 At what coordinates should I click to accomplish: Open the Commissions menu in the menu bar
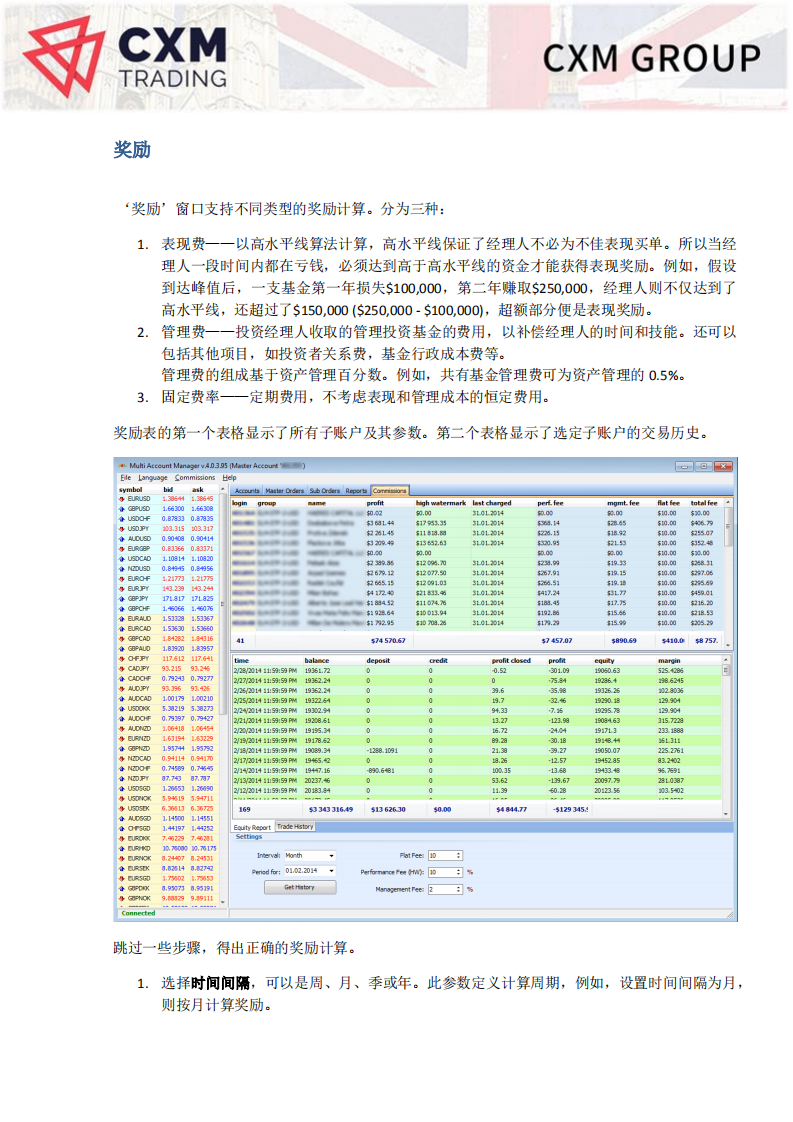tap(195, 478)
